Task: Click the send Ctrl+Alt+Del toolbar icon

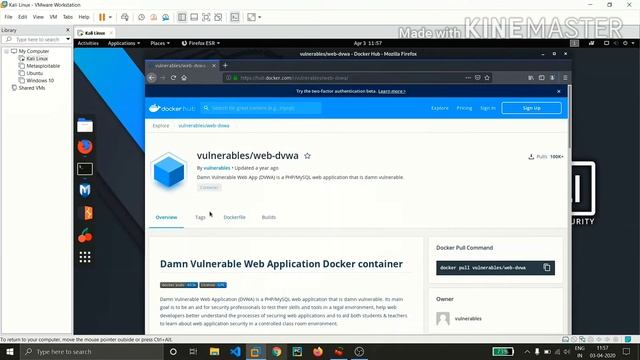Action: click(x=125, y=17)
